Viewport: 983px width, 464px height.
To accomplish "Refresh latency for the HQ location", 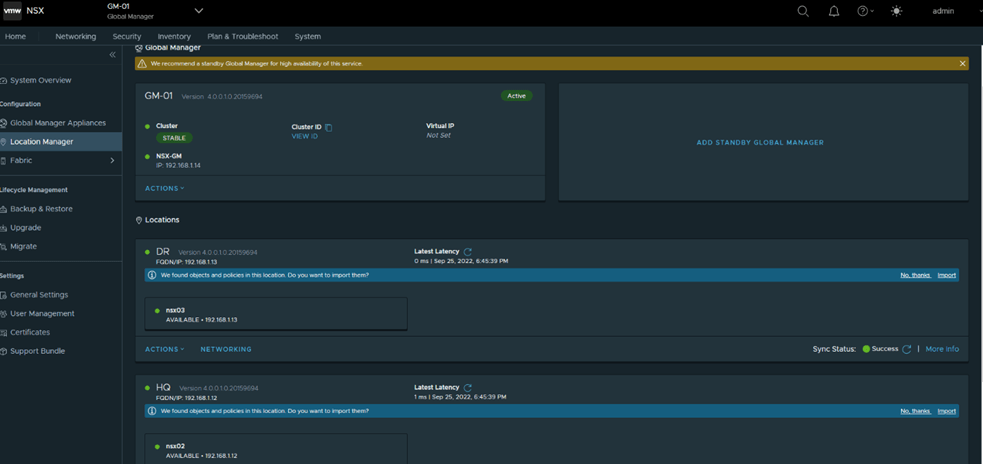I will click(x=468, y=388).
